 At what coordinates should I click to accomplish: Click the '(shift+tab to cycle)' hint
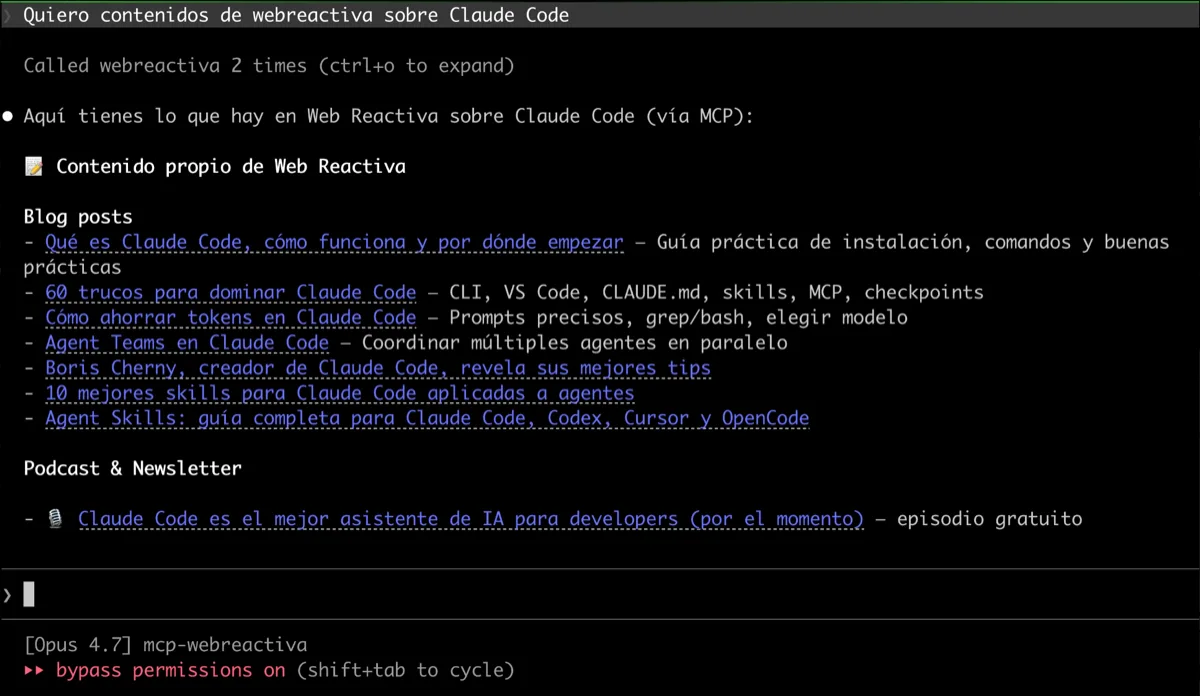point(405,670)
